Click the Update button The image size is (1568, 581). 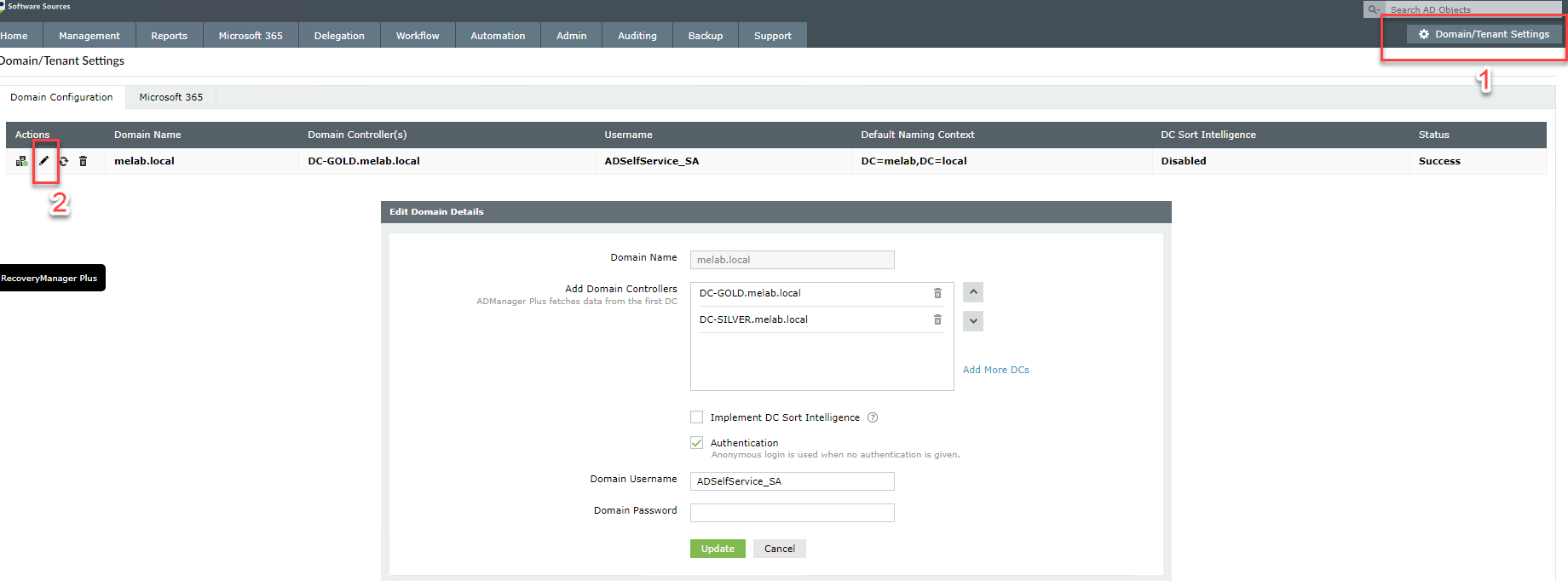718,549
